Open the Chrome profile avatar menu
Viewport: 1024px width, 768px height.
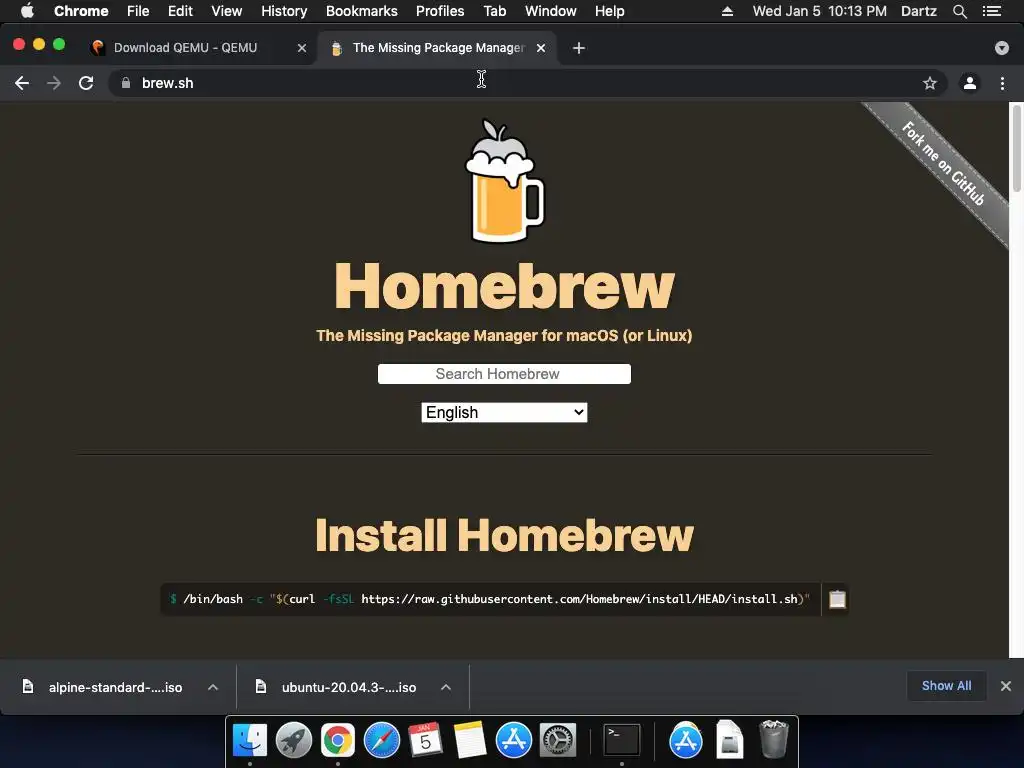(970, 83)
